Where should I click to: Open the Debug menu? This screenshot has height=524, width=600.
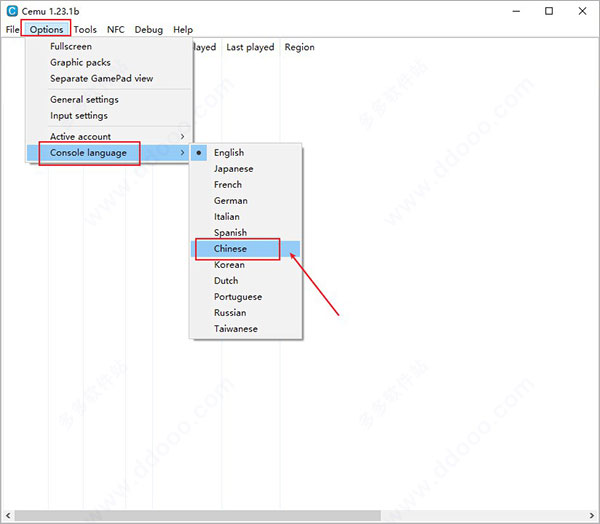pos(148,29)
